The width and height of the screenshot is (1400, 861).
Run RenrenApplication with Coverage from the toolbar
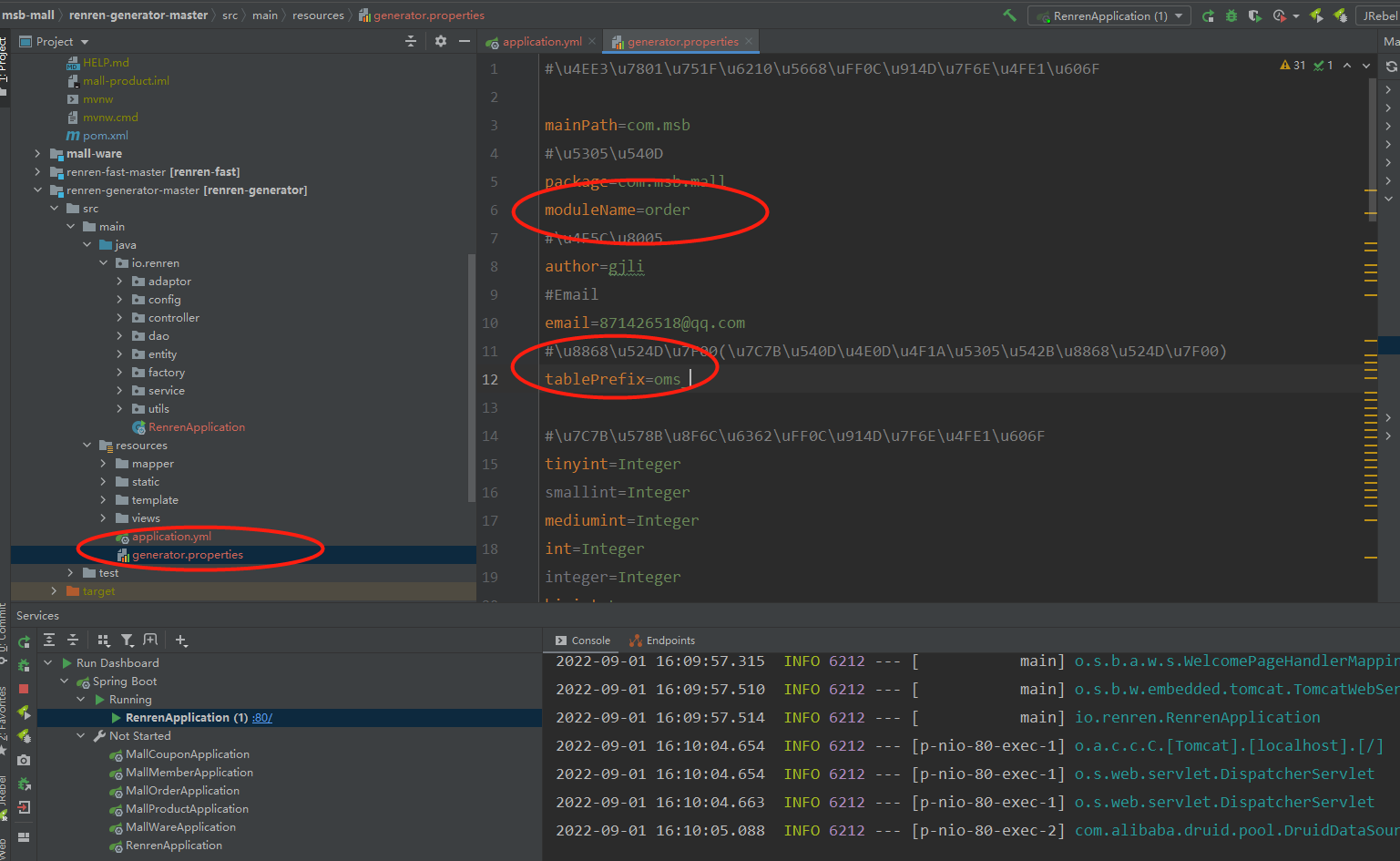(1254, 15)
